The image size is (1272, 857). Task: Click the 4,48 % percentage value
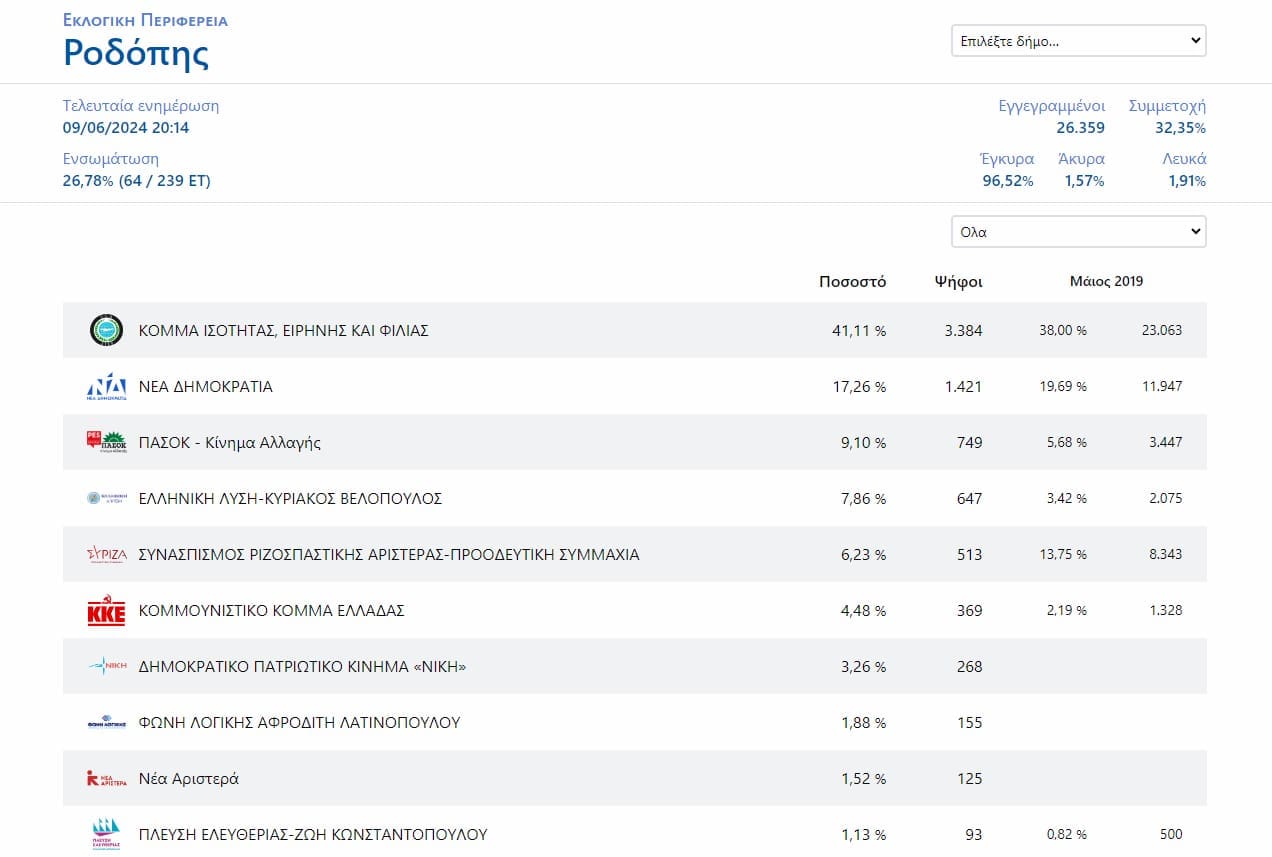point(863,610)
